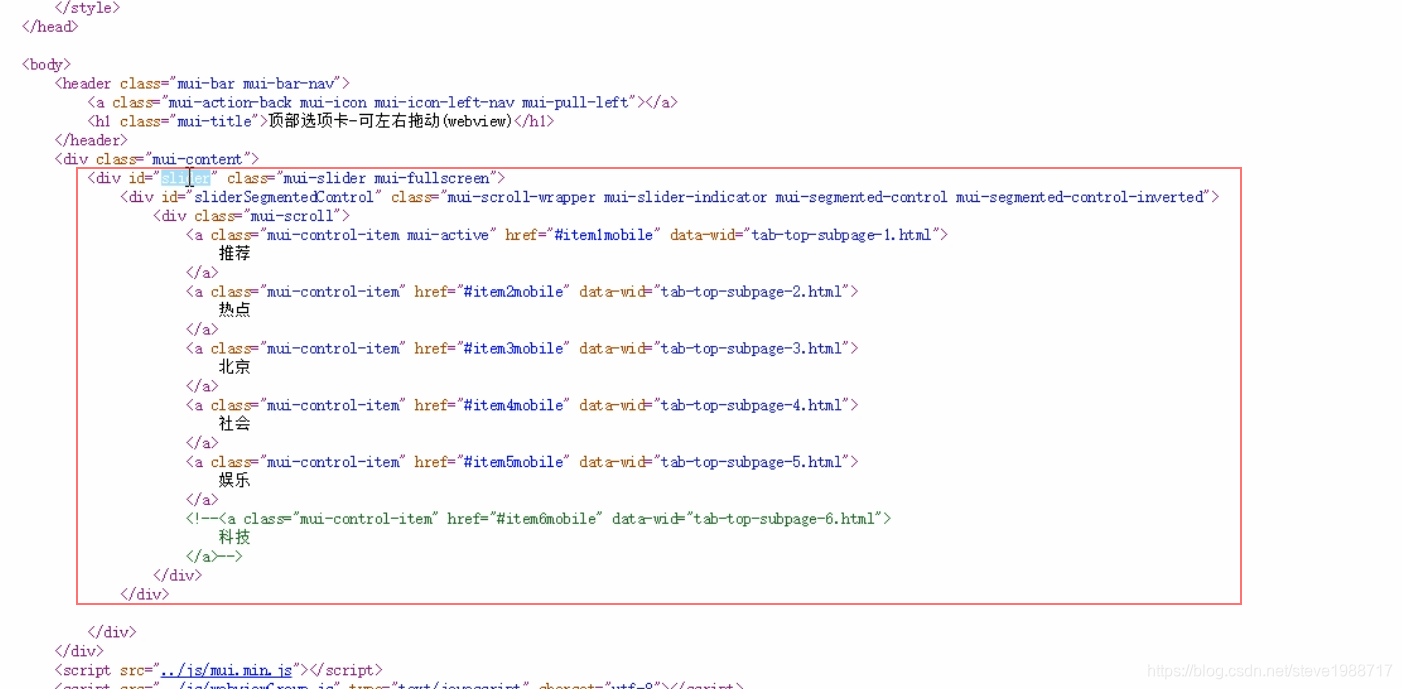Image resolution: width=1402 pixels, height=689 pixels.
Task: Click tab-top-subpage-2.html attribute value
Action: point(752,291)
